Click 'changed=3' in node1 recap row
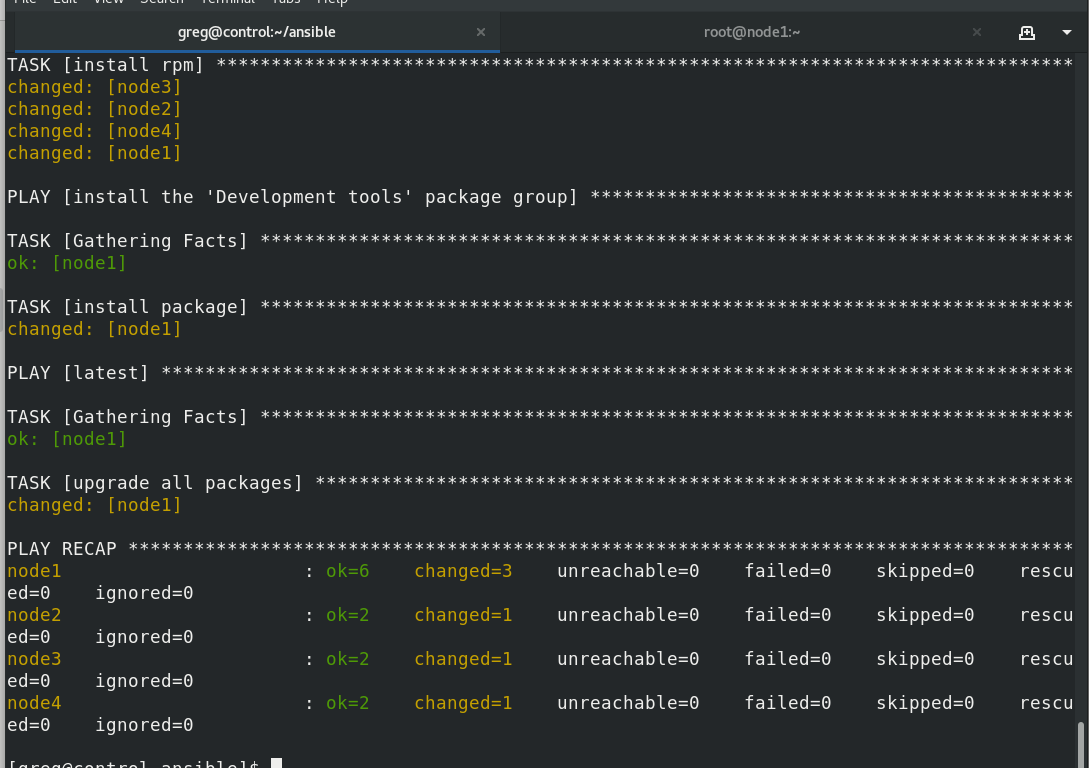 point(463,571)
